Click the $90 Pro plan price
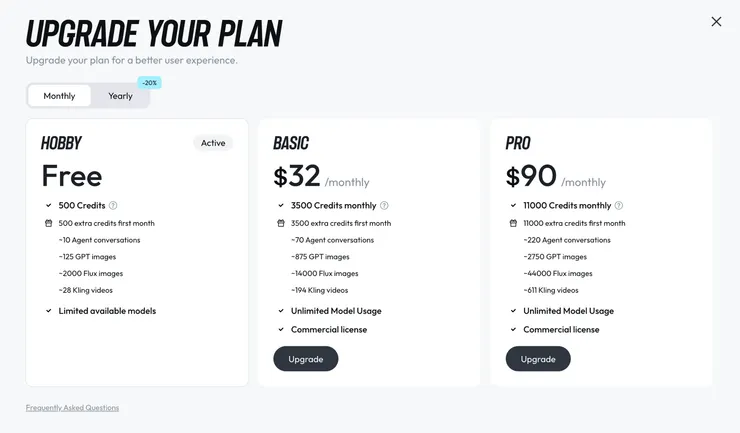 point(531,177)
